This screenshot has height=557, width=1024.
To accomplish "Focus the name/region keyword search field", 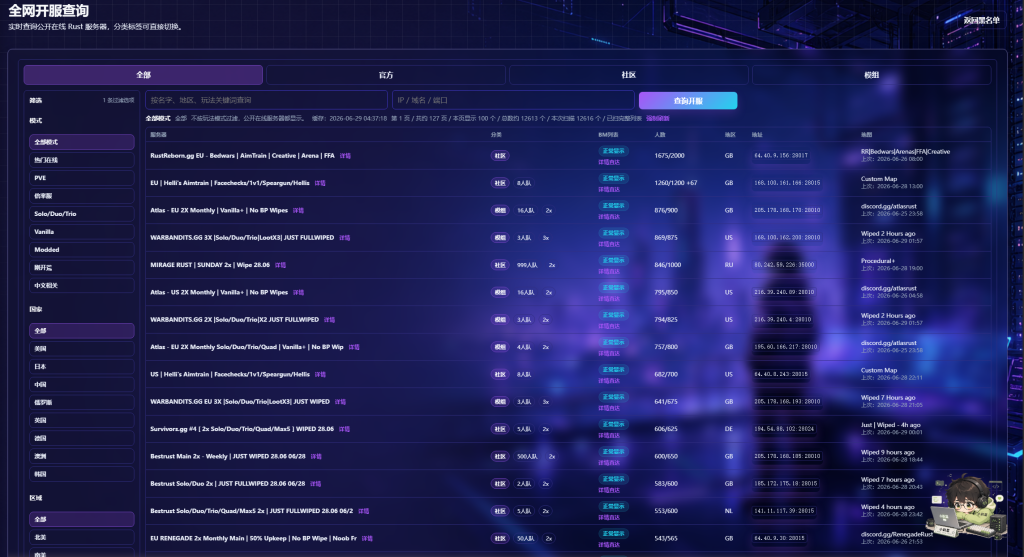I will 266,100.
